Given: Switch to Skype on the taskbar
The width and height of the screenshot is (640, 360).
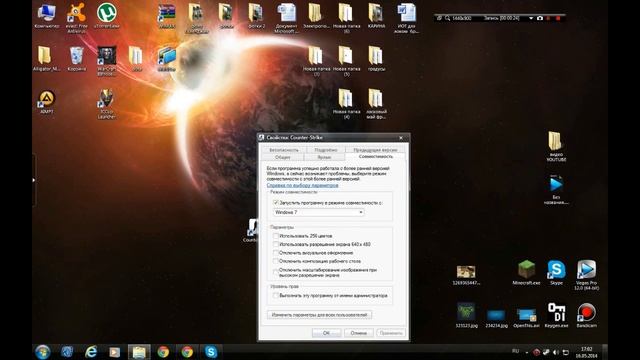Looking at the screenshot, I should 211,352.
